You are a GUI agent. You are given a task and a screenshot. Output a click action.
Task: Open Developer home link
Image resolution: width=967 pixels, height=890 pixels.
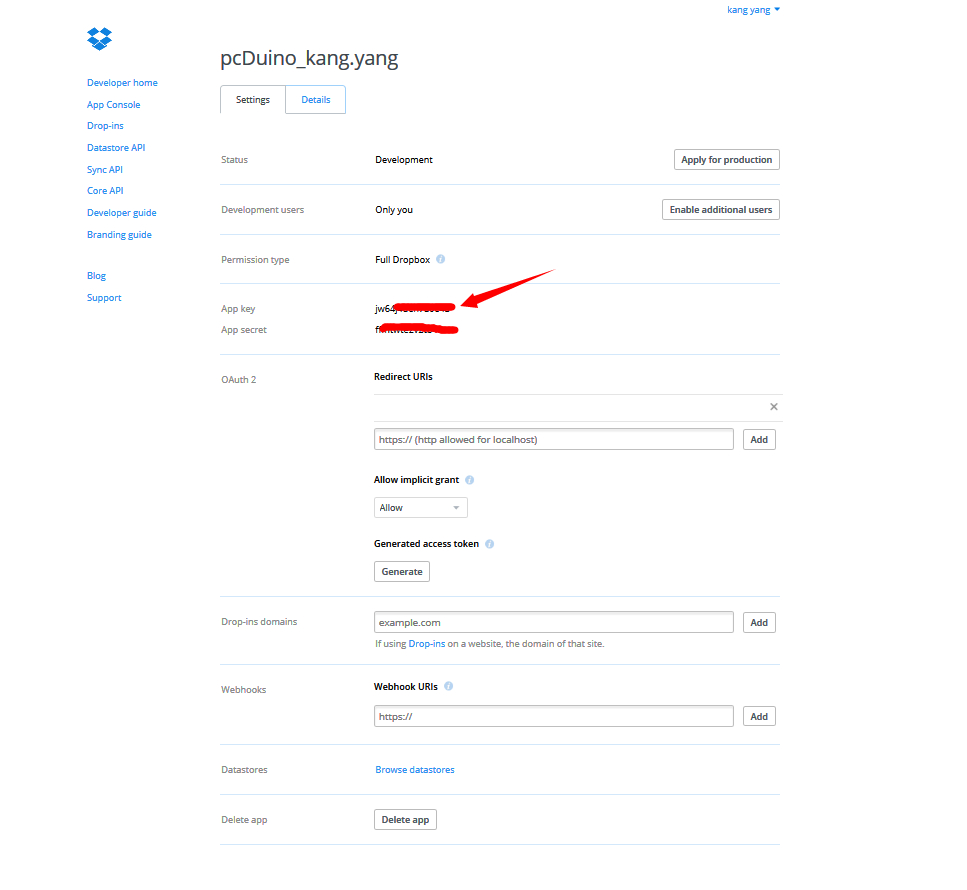pyautogui.click(x=122, y=83)
